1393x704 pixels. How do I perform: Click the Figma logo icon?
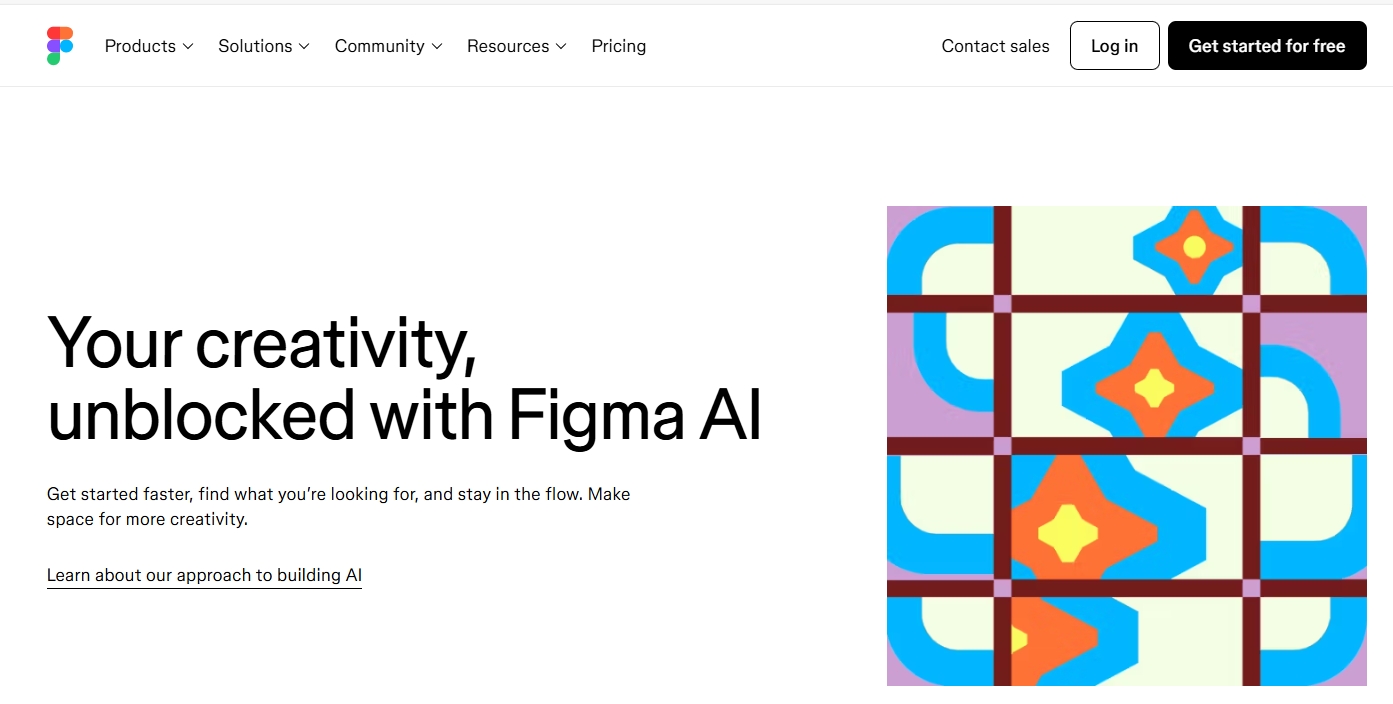(60, 46)
